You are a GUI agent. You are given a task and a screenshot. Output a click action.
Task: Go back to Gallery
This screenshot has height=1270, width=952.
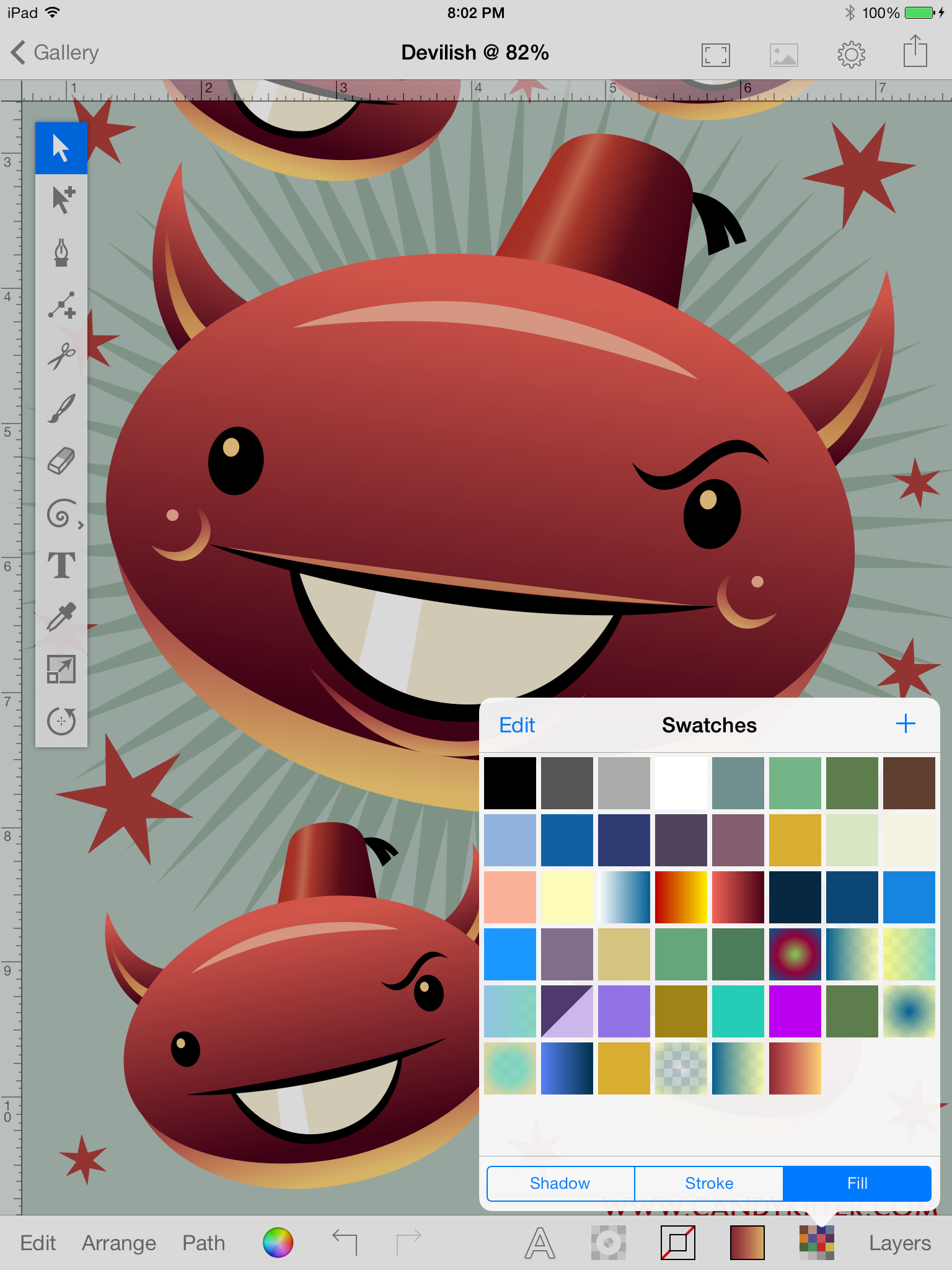point(55,53)
